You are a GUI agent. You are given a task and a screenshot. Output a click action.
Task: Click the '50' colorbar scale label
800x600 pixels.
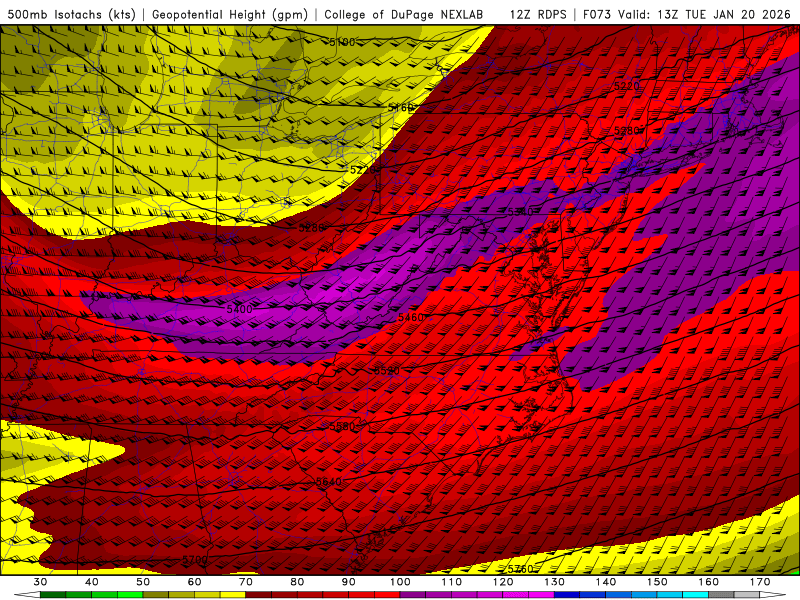pyautogui.click(x=143, y=582)
